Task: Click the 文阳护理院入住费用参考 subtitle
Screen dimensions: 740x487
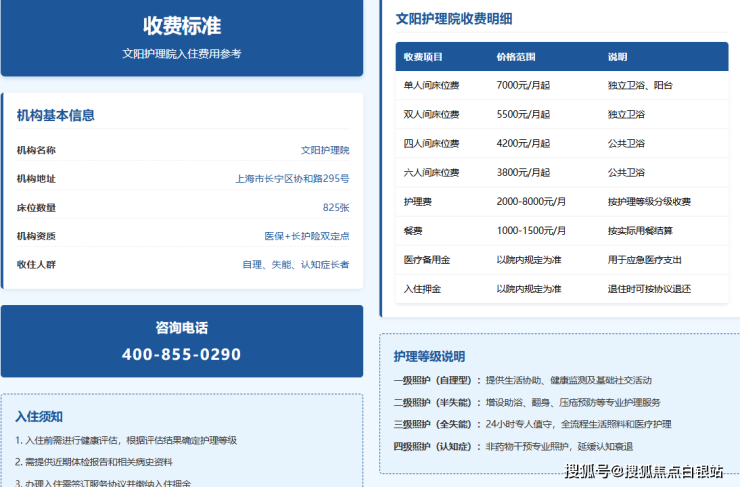Action: coord(182,53)
